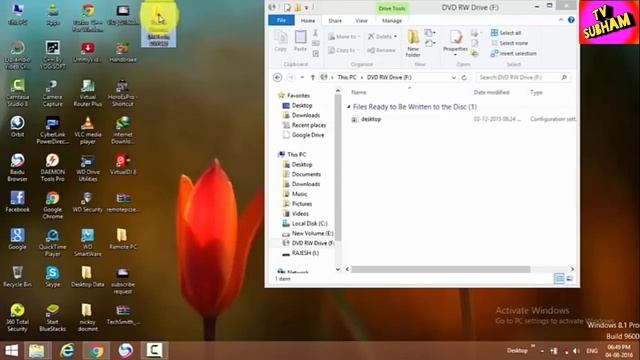
Task: Open Facebook desktop shortcut
Action: coord(18,202)
